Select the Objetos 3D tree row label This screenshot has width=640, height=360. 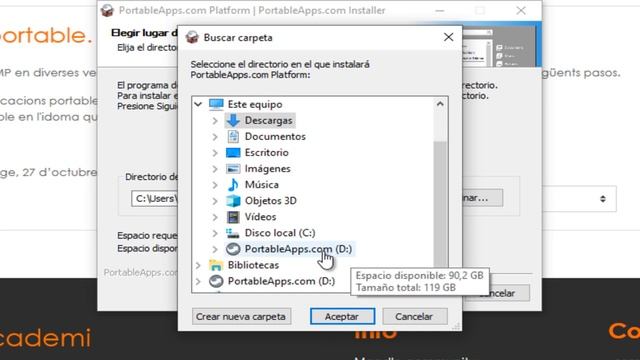(271, 201)
